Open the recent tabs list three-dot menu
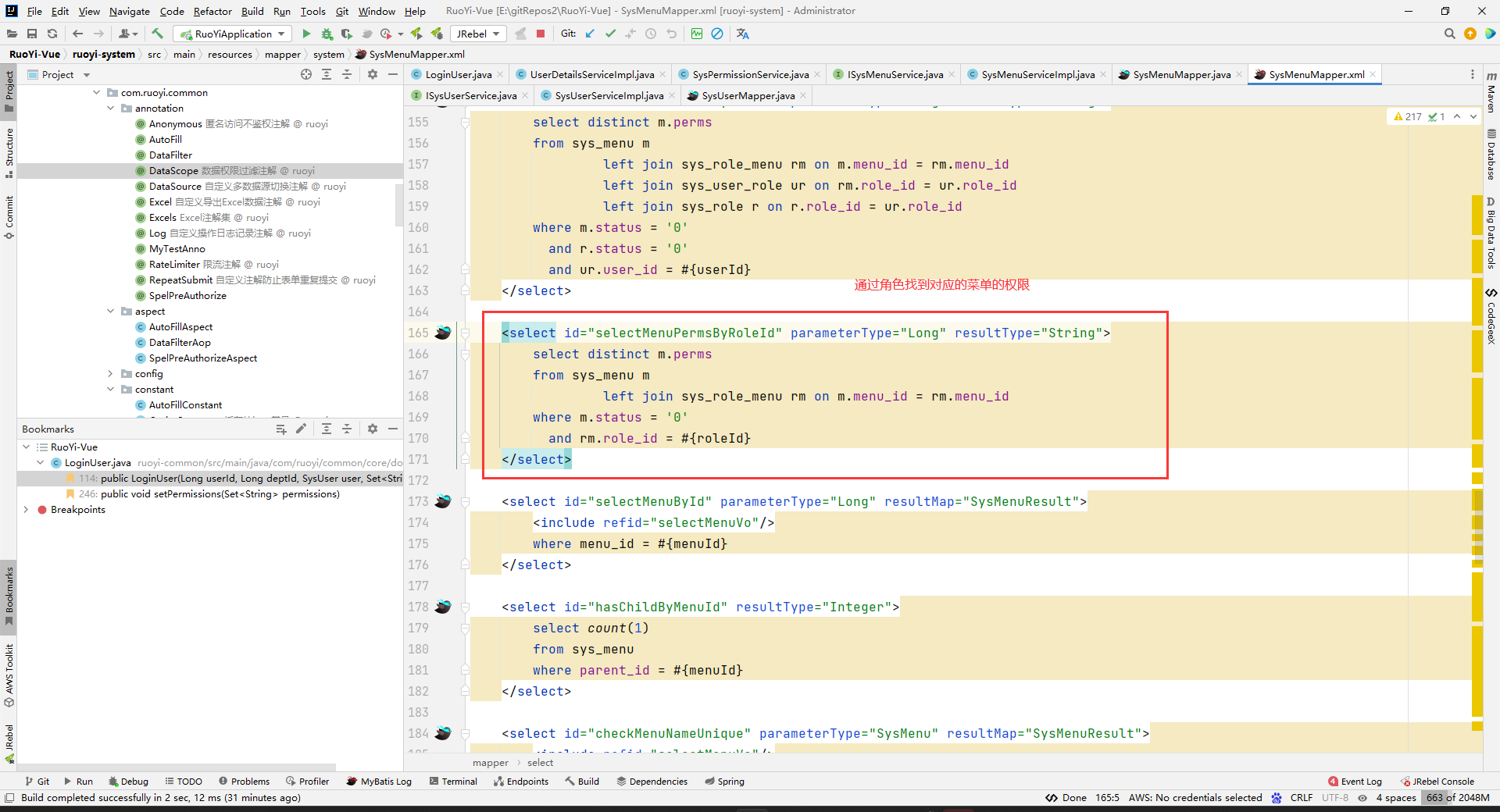This screenshot has width=1500, height=812. click(x=1473, y=74)
